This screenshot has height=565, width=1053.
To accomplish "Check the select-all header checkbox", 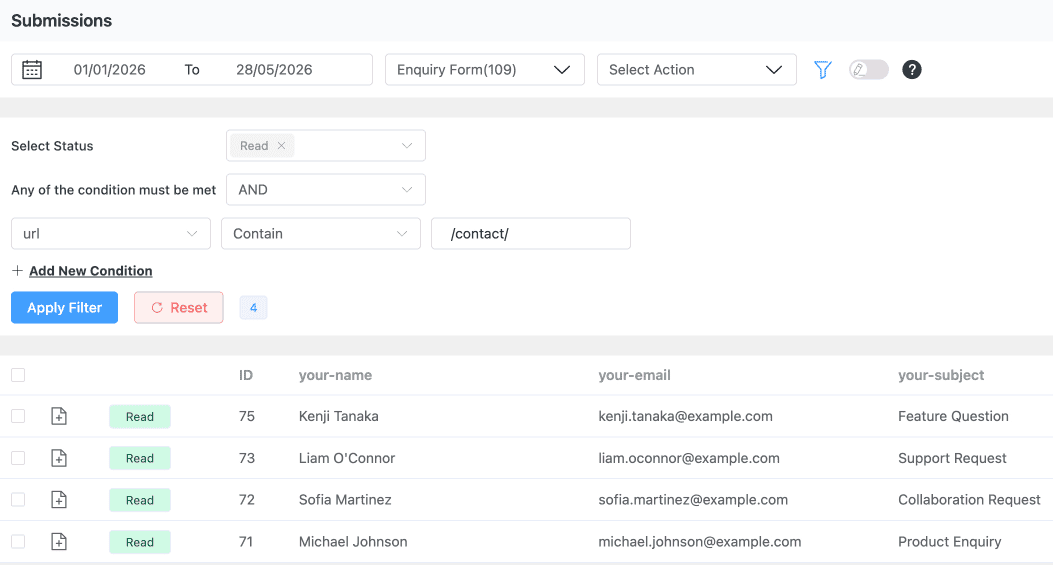I will coord(18,375).
